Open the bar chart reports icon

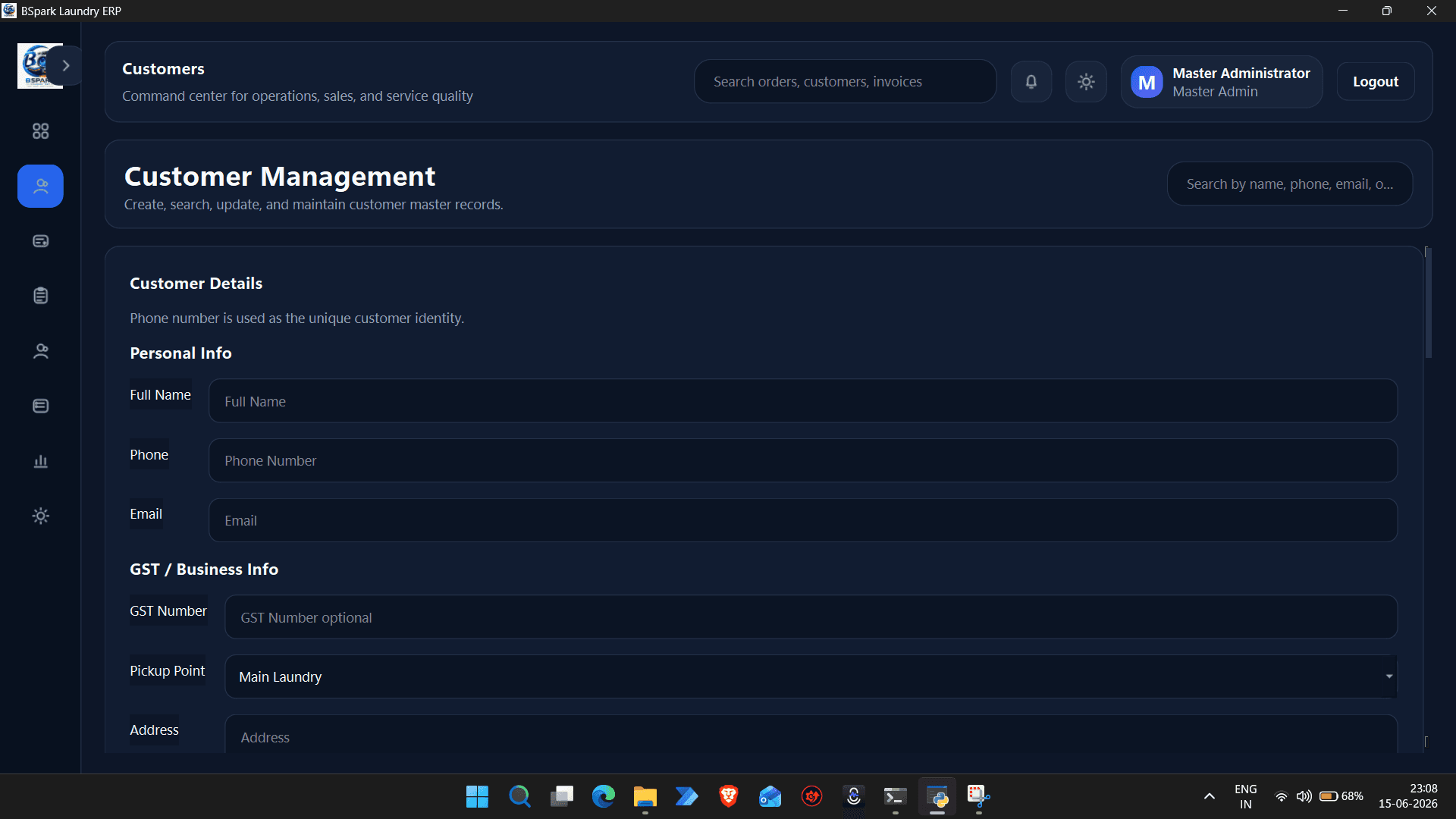pos(41,461)
